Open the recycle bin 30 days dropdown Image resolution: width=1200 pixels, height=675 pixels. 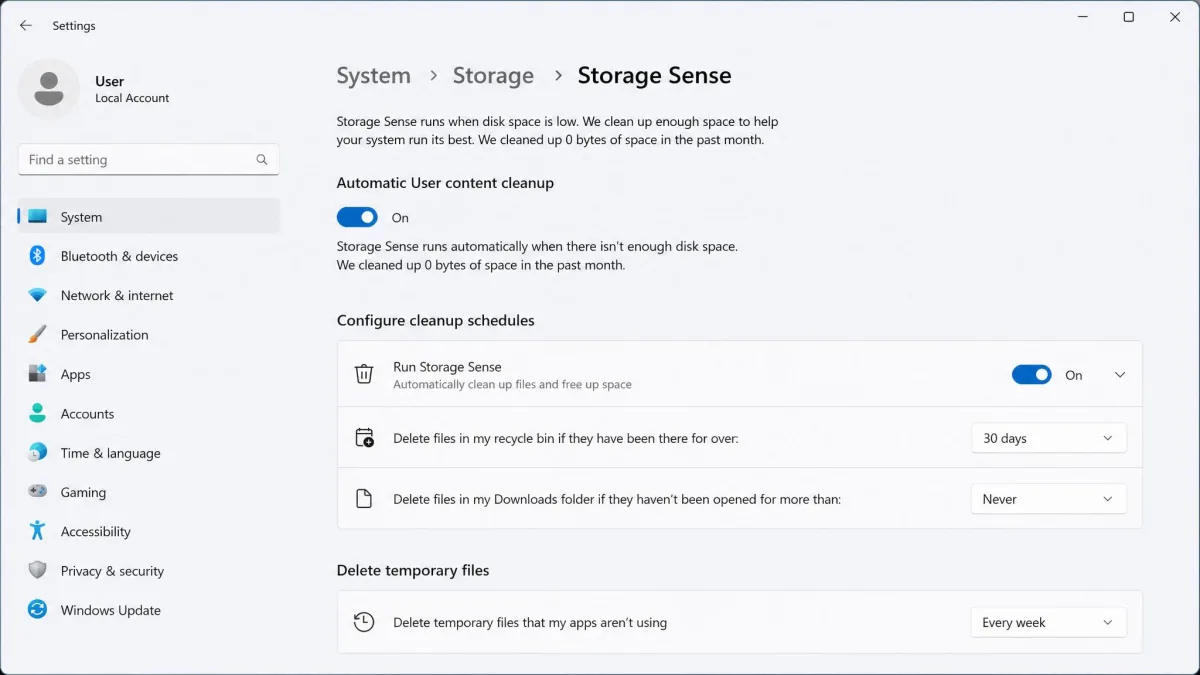(x=1048, y=438)
